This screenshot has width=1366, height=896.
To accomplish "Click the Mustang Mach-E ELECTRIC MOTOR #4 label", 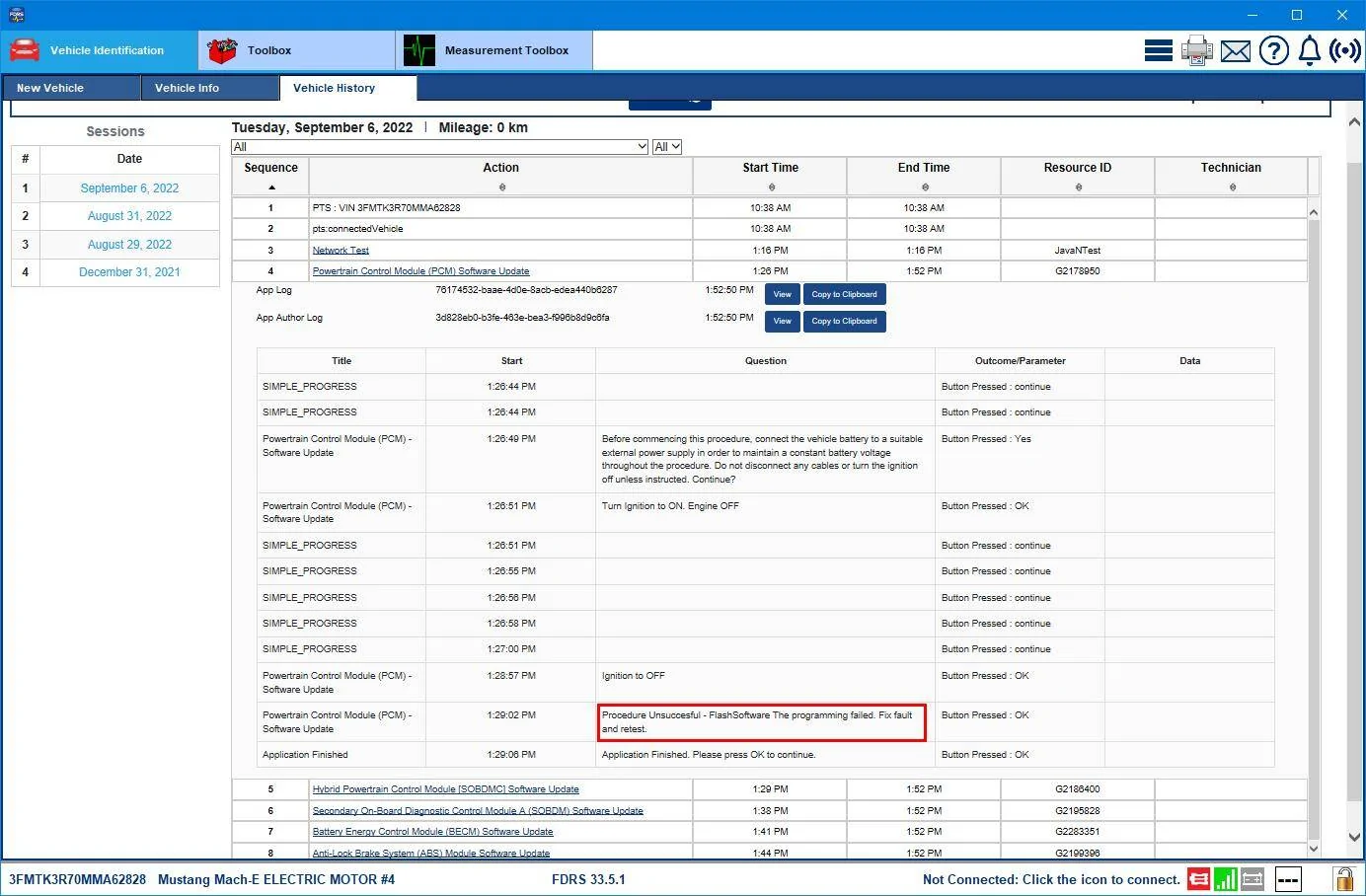I will click(x=276, y=879).
